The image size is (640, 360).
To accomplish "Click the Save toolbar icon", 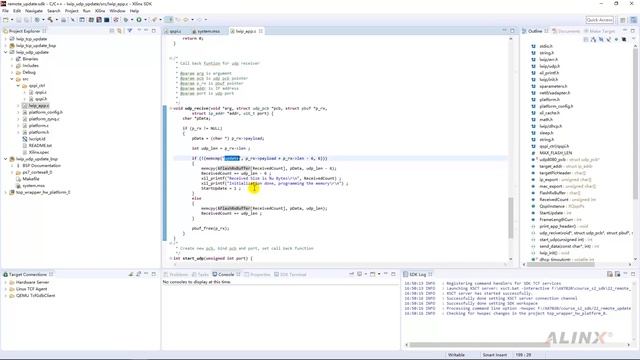I will coord(18,20).
